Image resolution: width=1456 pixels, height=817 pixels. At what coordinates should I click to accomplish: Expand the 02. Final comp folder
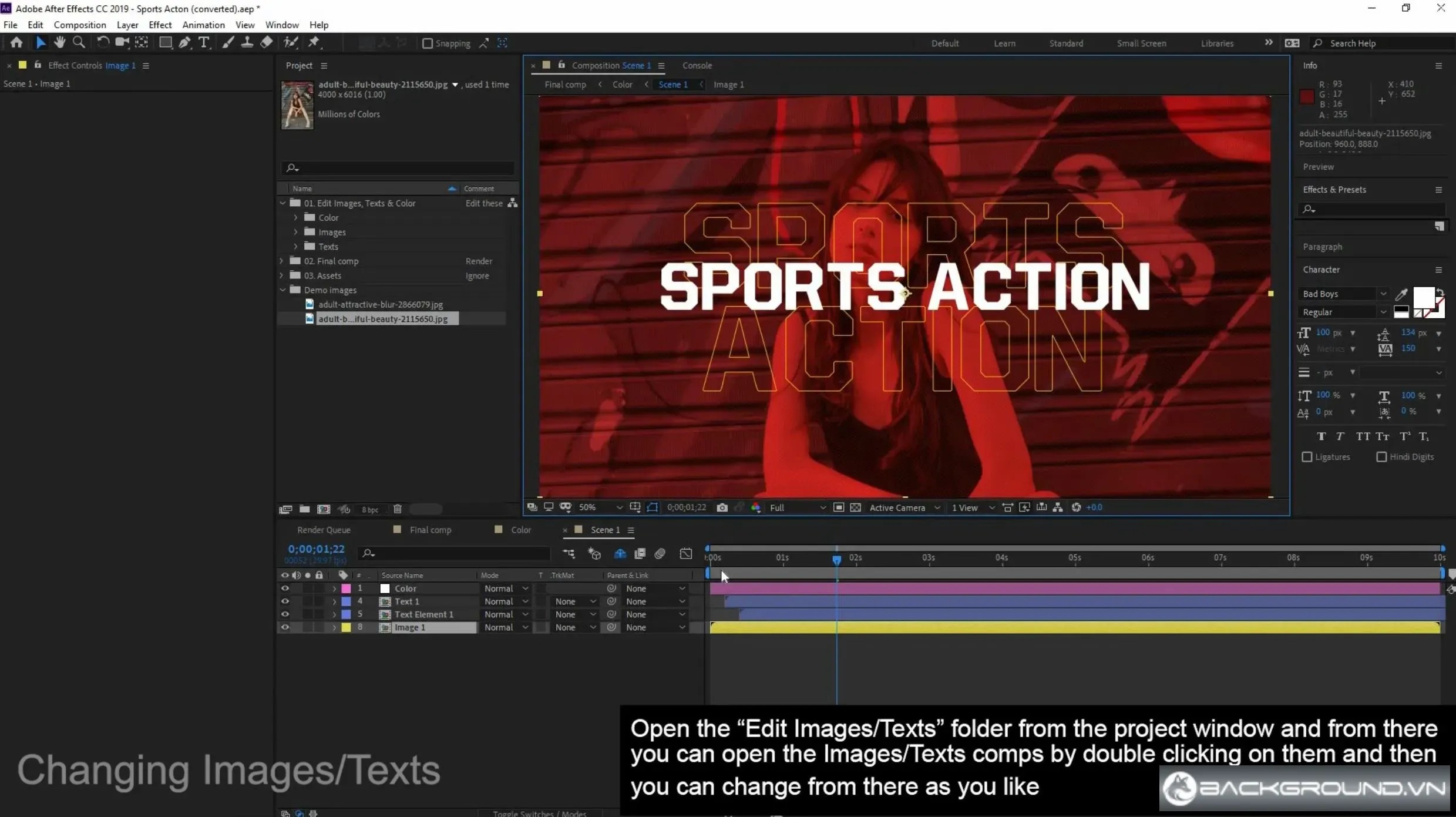point(282,261)
